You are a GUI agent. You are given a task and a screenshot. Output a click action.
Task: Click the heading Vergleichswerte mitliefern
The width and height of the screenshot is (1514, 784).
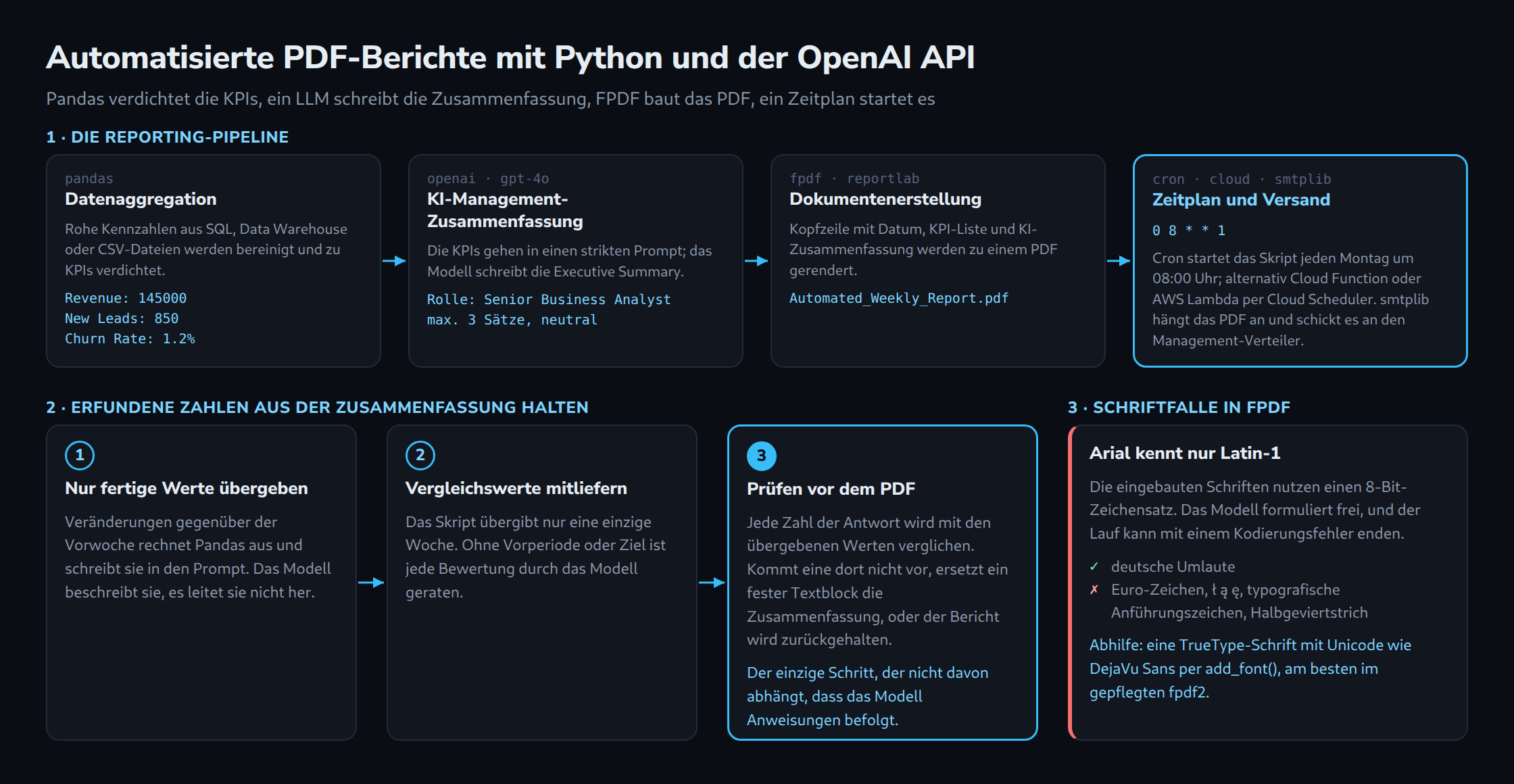coord(516,488)
